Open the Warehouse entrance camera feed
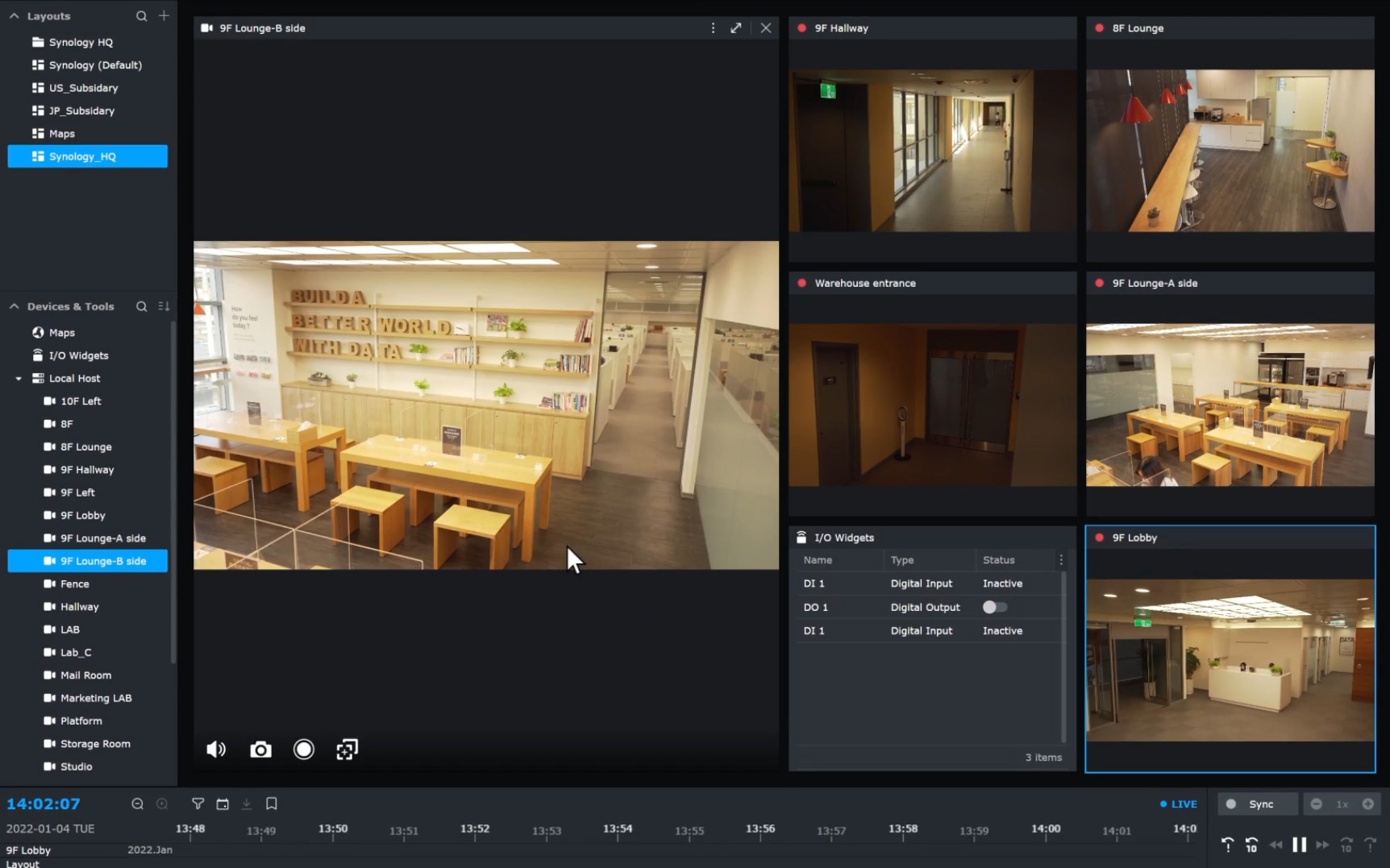The height and width of the screenshot is (868, 1390). point(932,405)
